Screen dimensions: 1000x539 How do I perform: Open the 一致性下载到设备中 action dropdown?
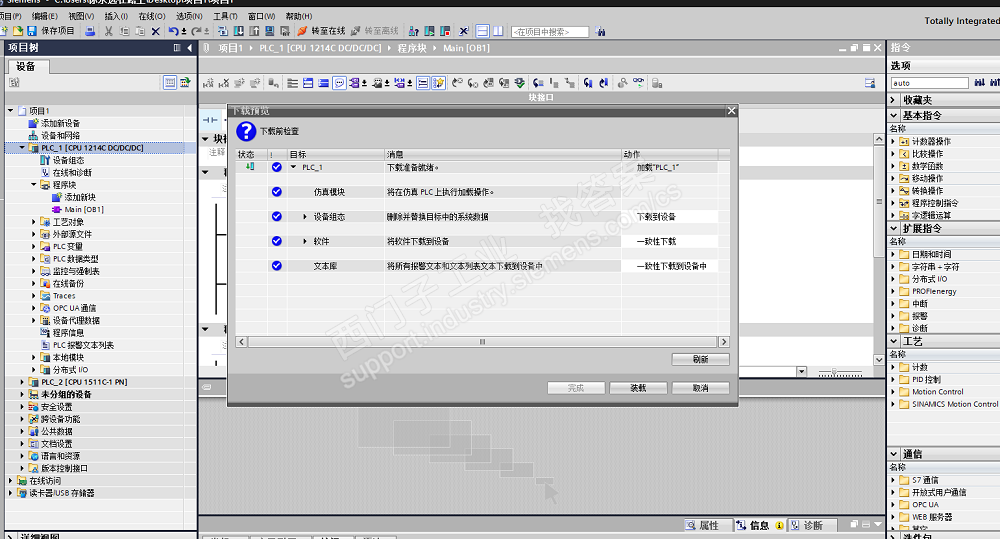pyautogui.click(x=670, y=266)
